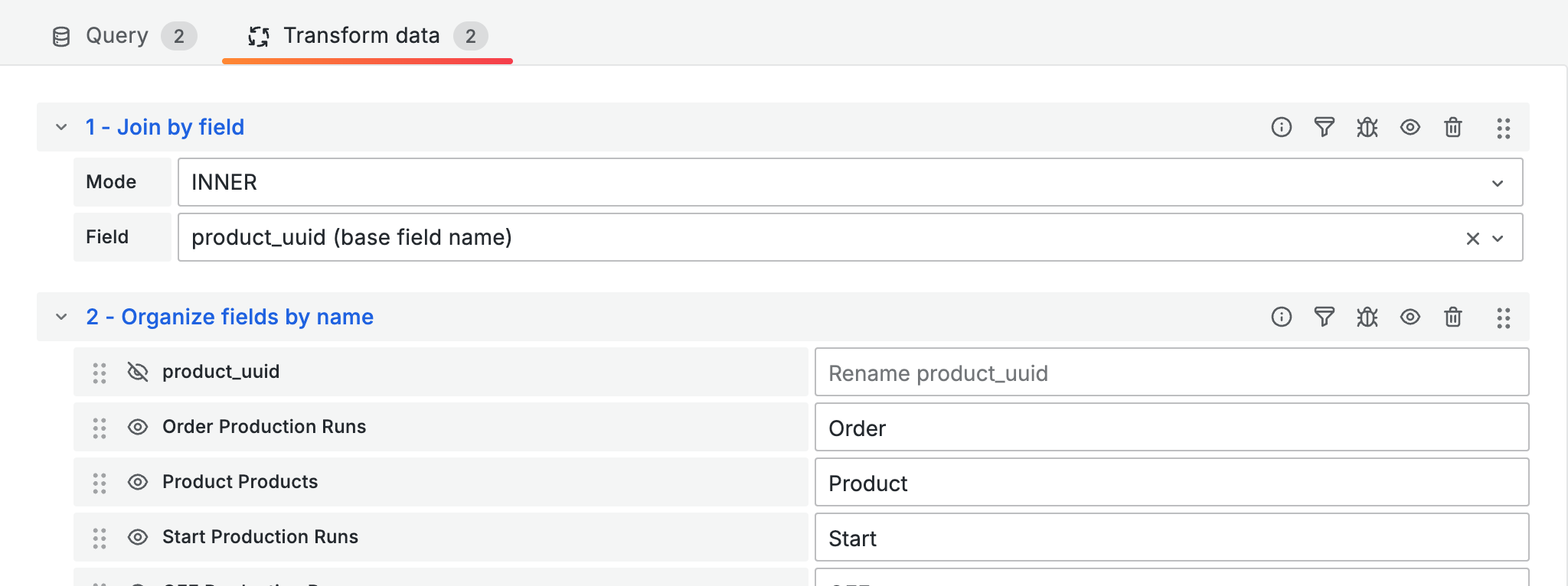Delete the Organize fields by name transformation
The width and height of the screenshot is (1568, 586).
[x=1453, y=317]
